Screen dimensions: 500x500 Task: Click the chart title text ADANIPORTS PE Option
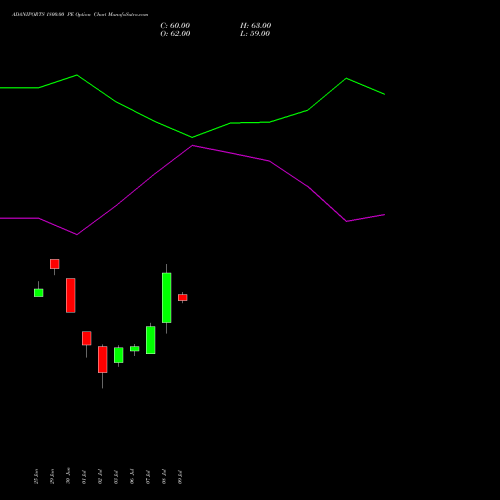click(80, 15)
